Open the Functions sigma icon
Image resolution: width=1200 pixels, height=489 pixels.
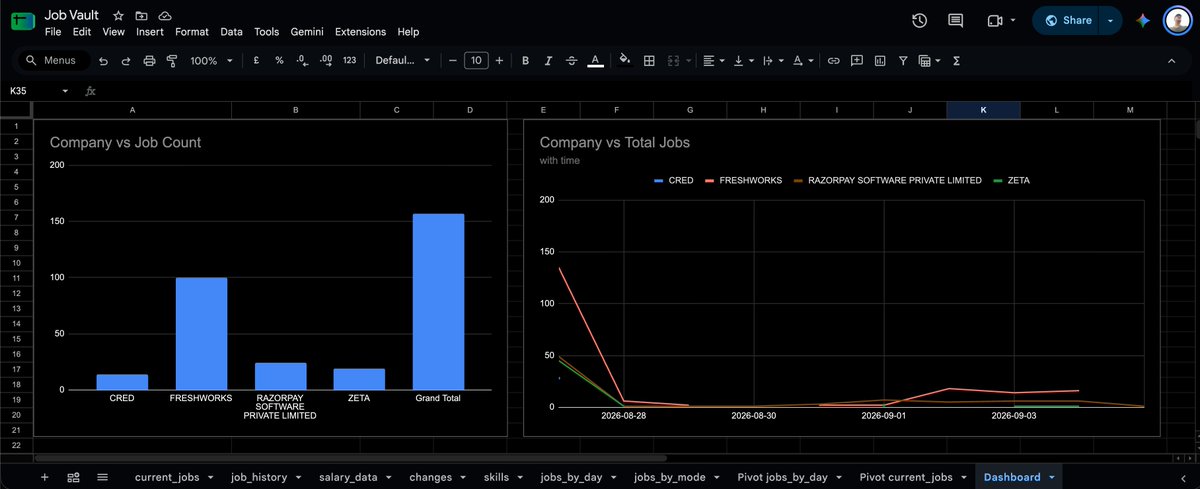957,61
